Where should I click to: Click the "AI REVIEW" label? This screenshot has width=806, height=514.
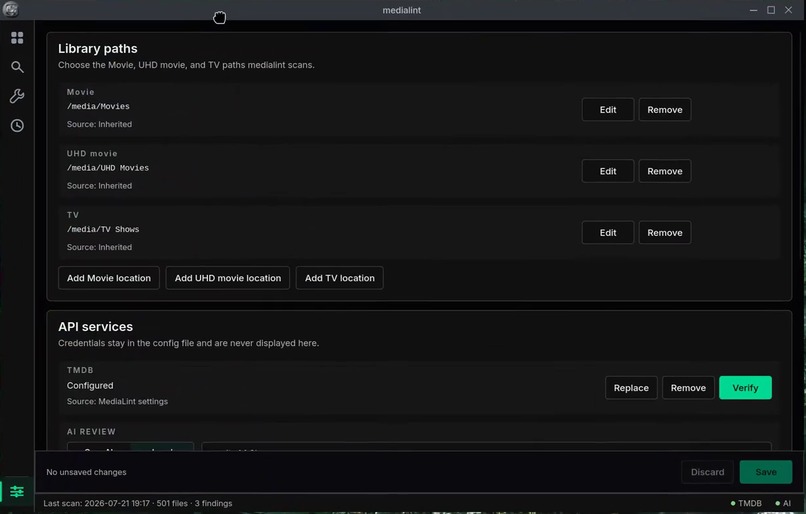click(x=91, y=432)
